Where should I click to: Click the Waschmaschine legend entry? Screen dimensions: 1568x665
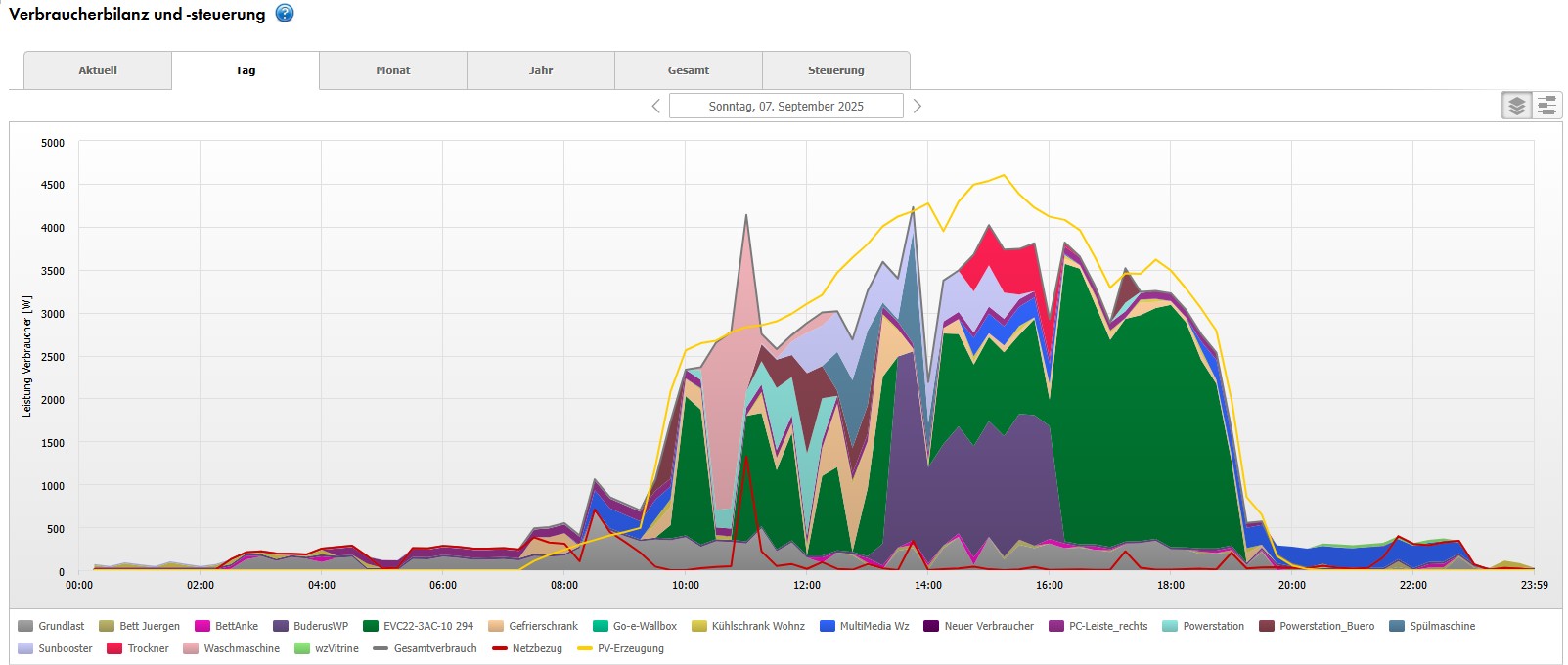(x=241, y=648)
